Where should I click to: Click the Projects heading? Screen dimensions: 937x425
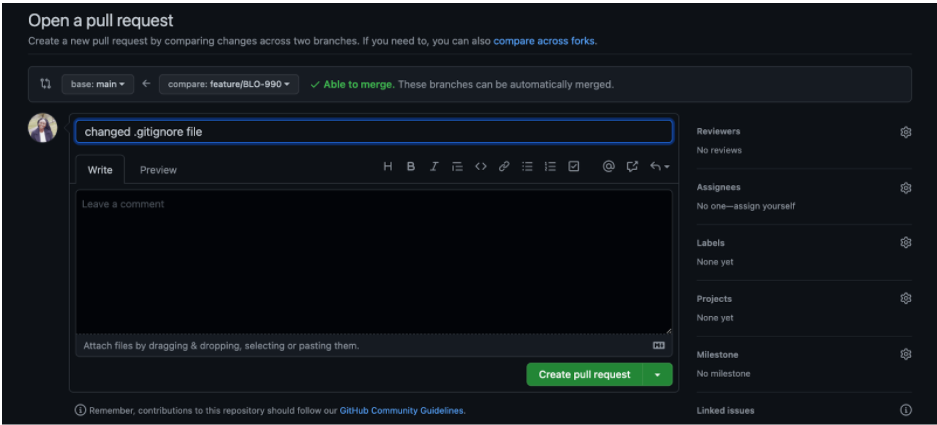tap(714, 298)
